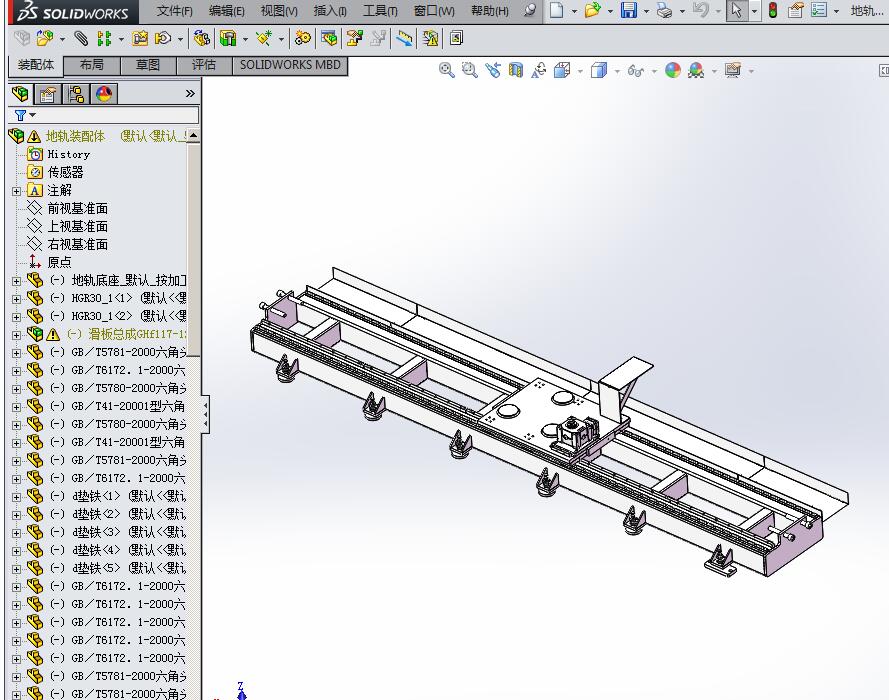This screenshot has height=700, width=889.
Task: Switch to the PropertyManager panel tab
Action: point(48,94)
